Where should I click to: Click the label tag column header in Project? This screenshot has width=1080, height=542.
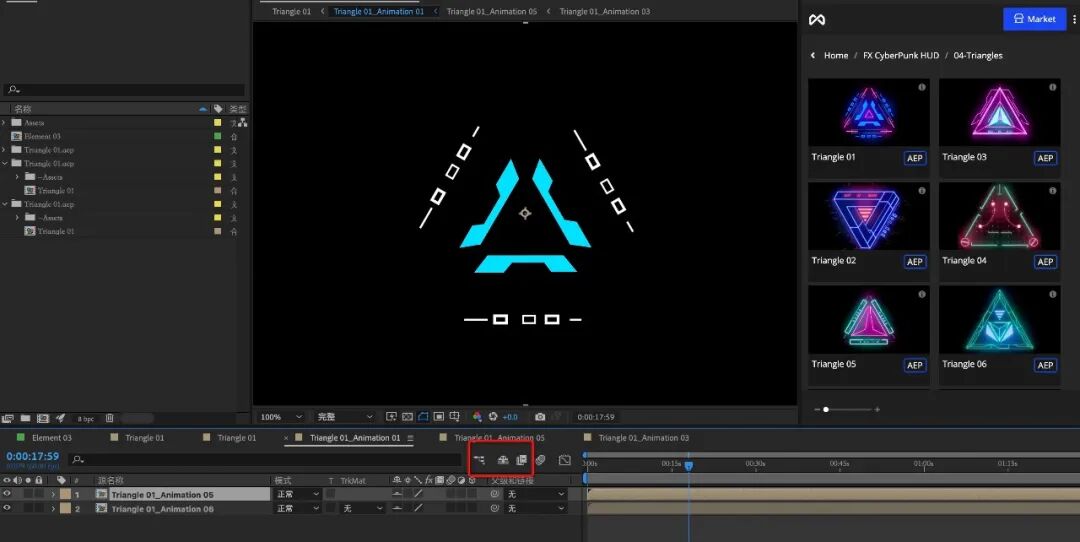tap(218, 109)
